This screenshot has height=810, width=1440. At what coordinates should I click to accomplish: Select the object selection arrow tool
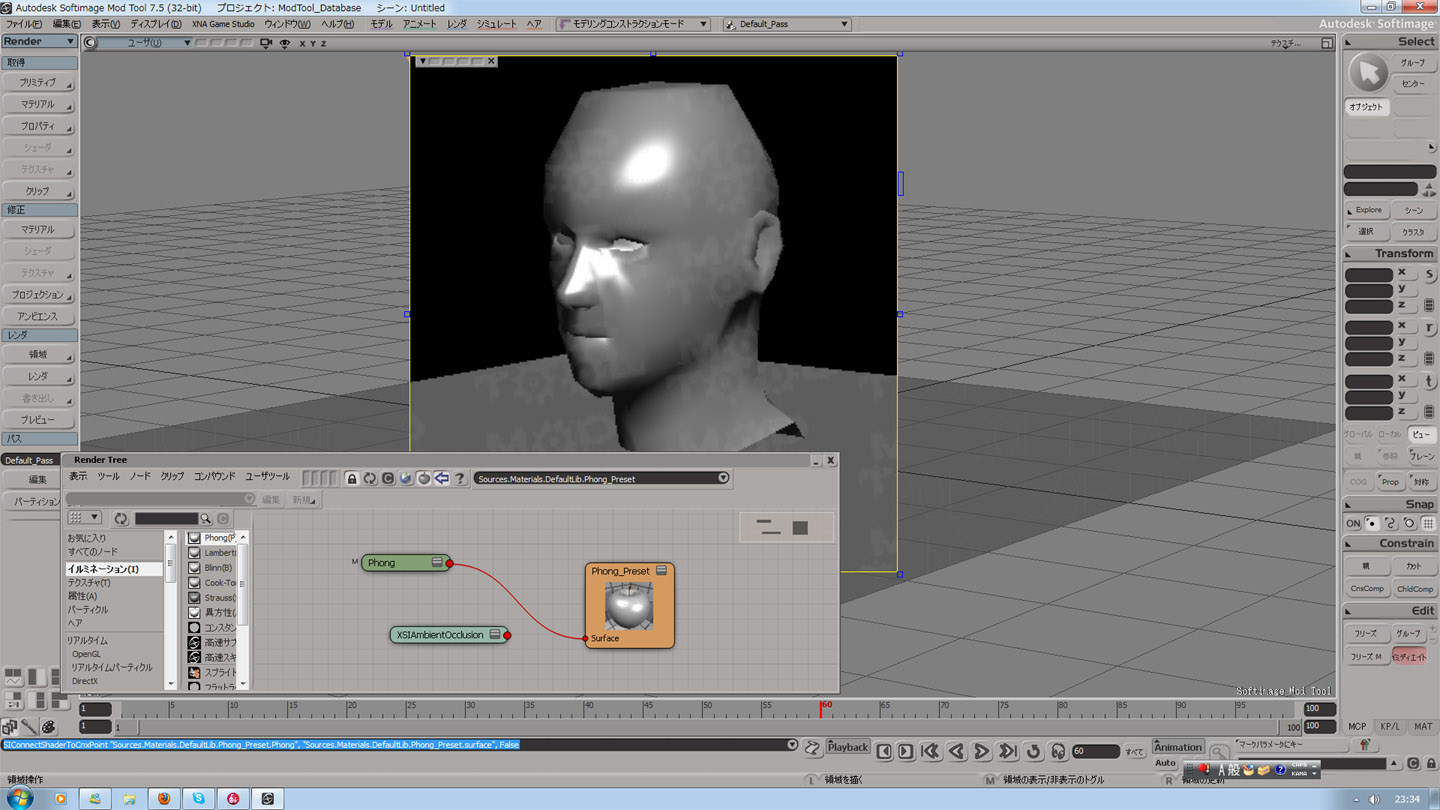coord(1367,73)
